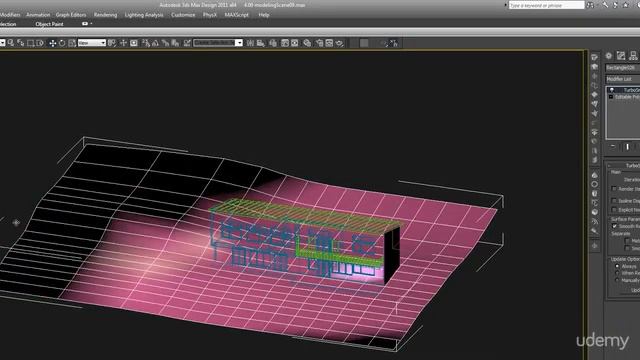Select Always update option radio
Viewport: 640px width, 360px height.
point(617,266)
